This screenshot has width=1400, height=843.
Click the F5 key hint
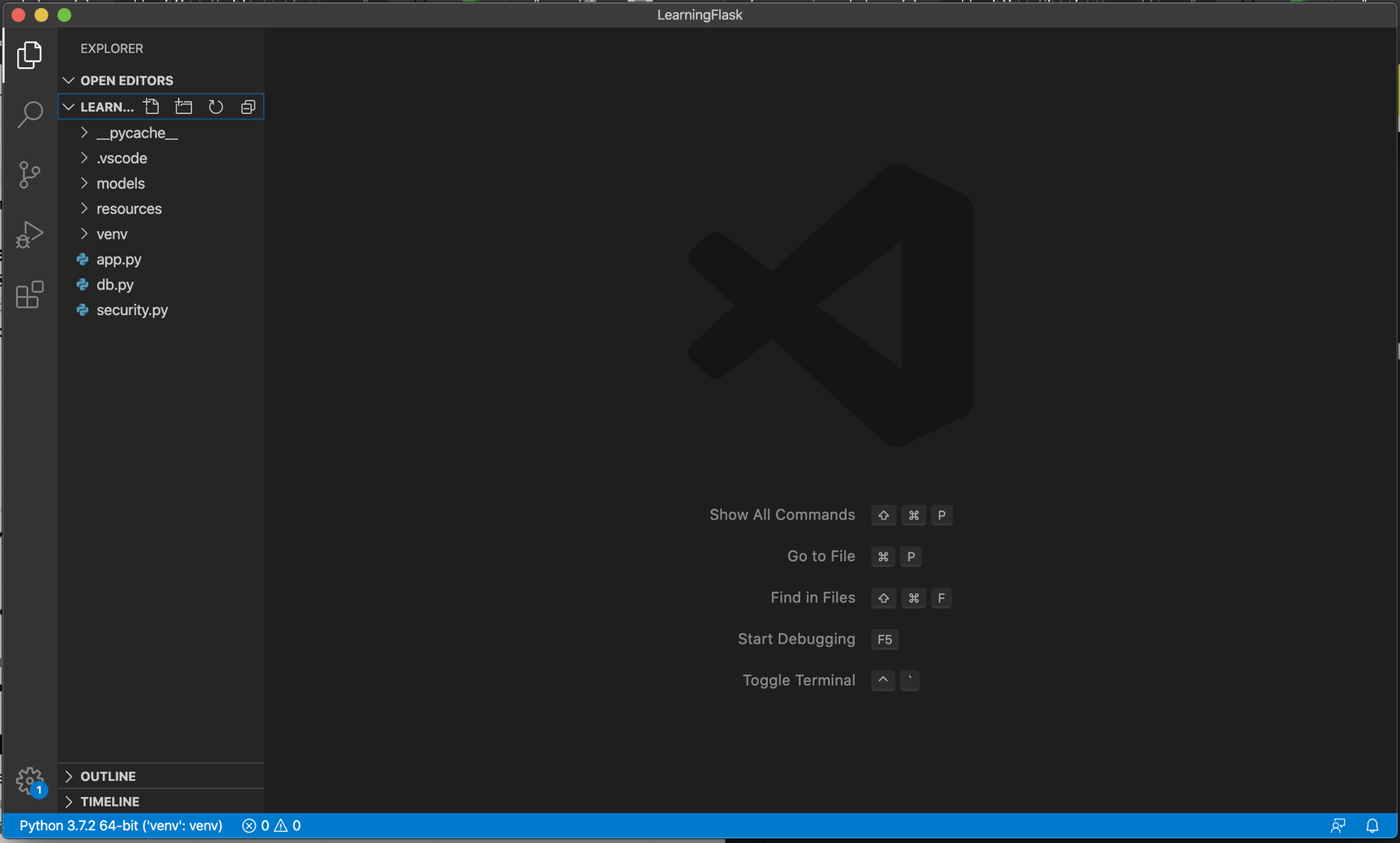pos(885,639)
